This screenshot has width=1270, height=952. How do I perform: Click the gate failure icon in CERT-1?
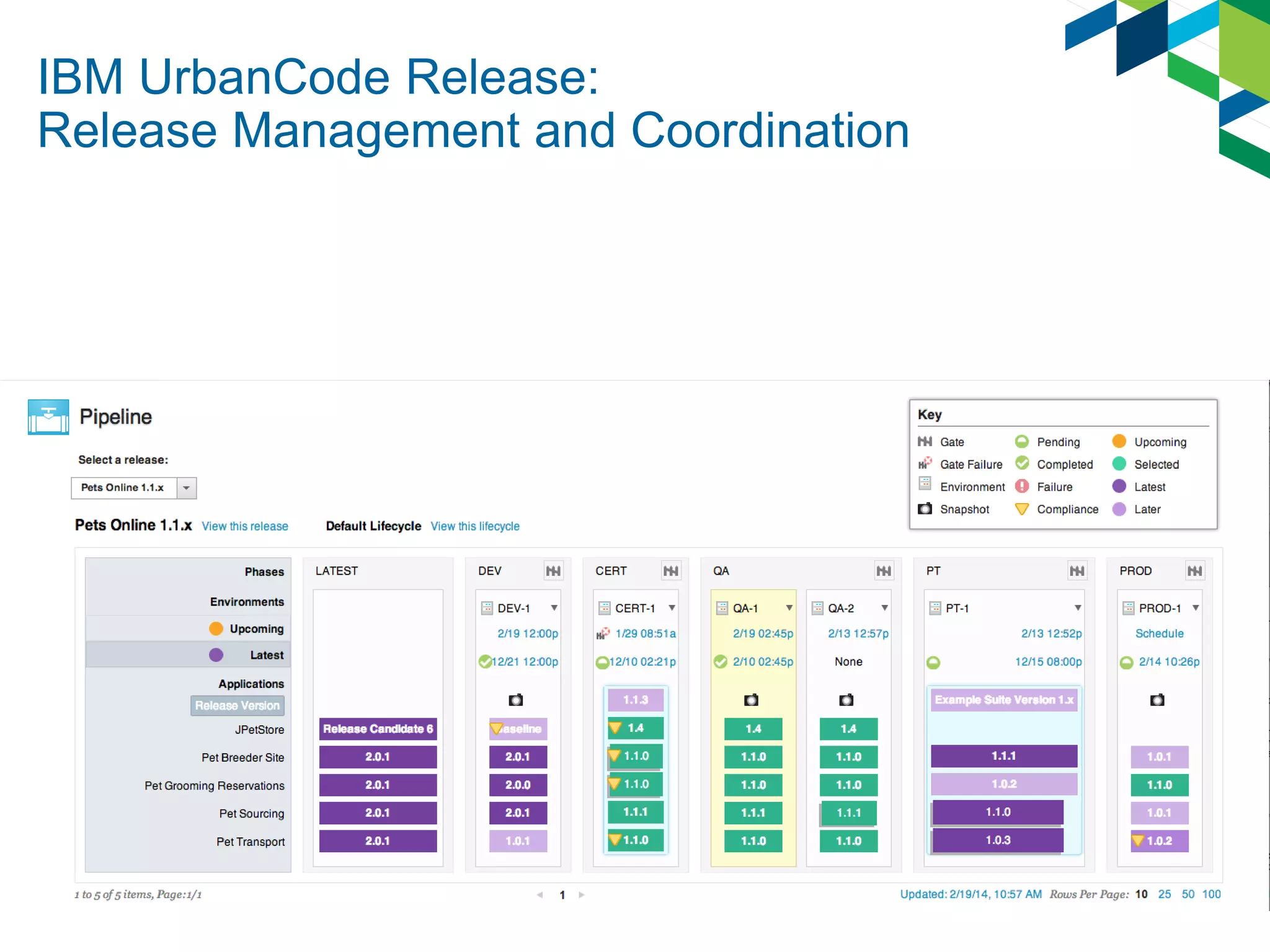coord(603,633)
